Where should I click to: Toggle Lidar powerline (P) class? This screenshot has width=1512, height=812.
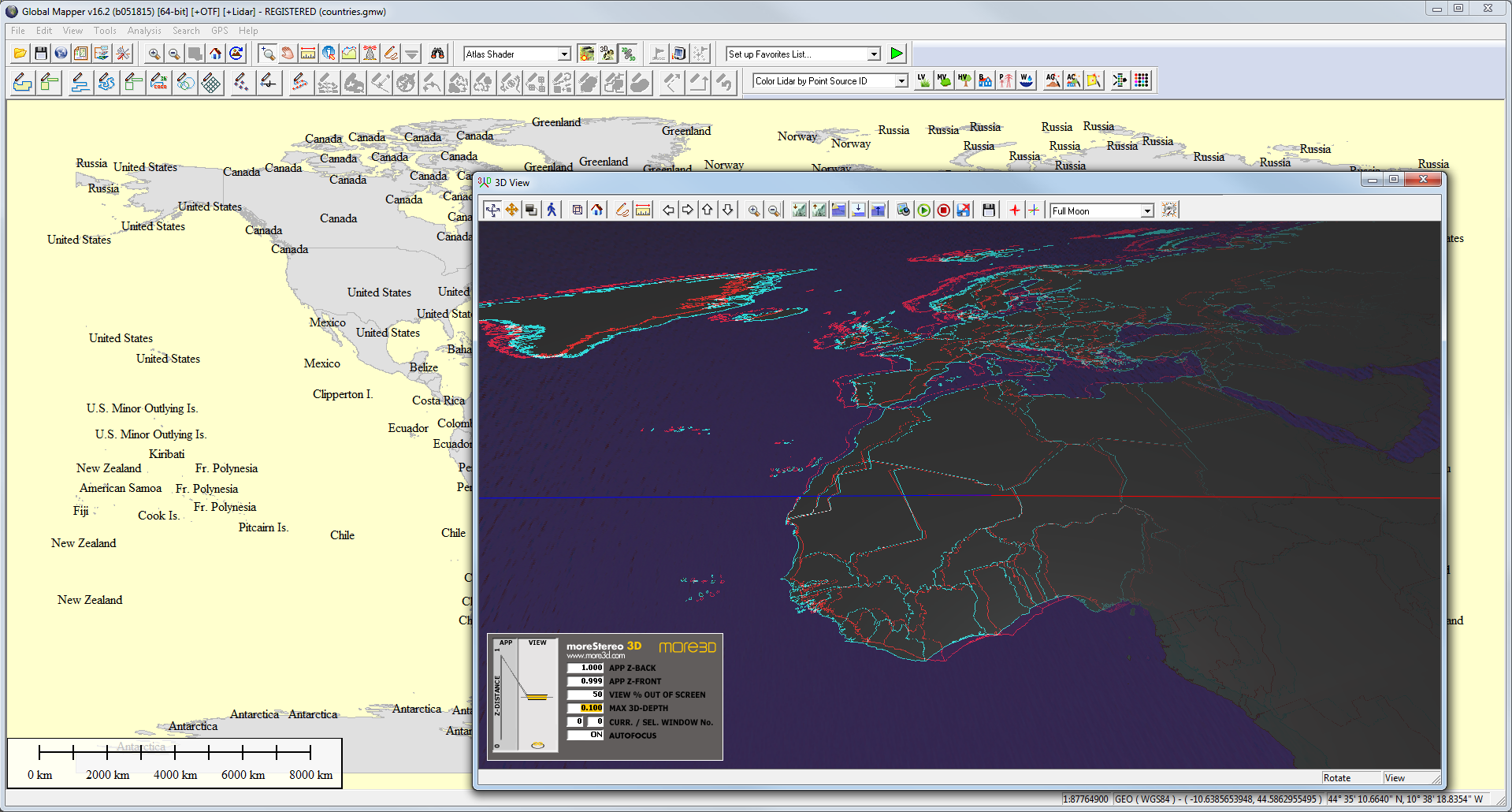pyautogui.click(x=1005, y=80)
